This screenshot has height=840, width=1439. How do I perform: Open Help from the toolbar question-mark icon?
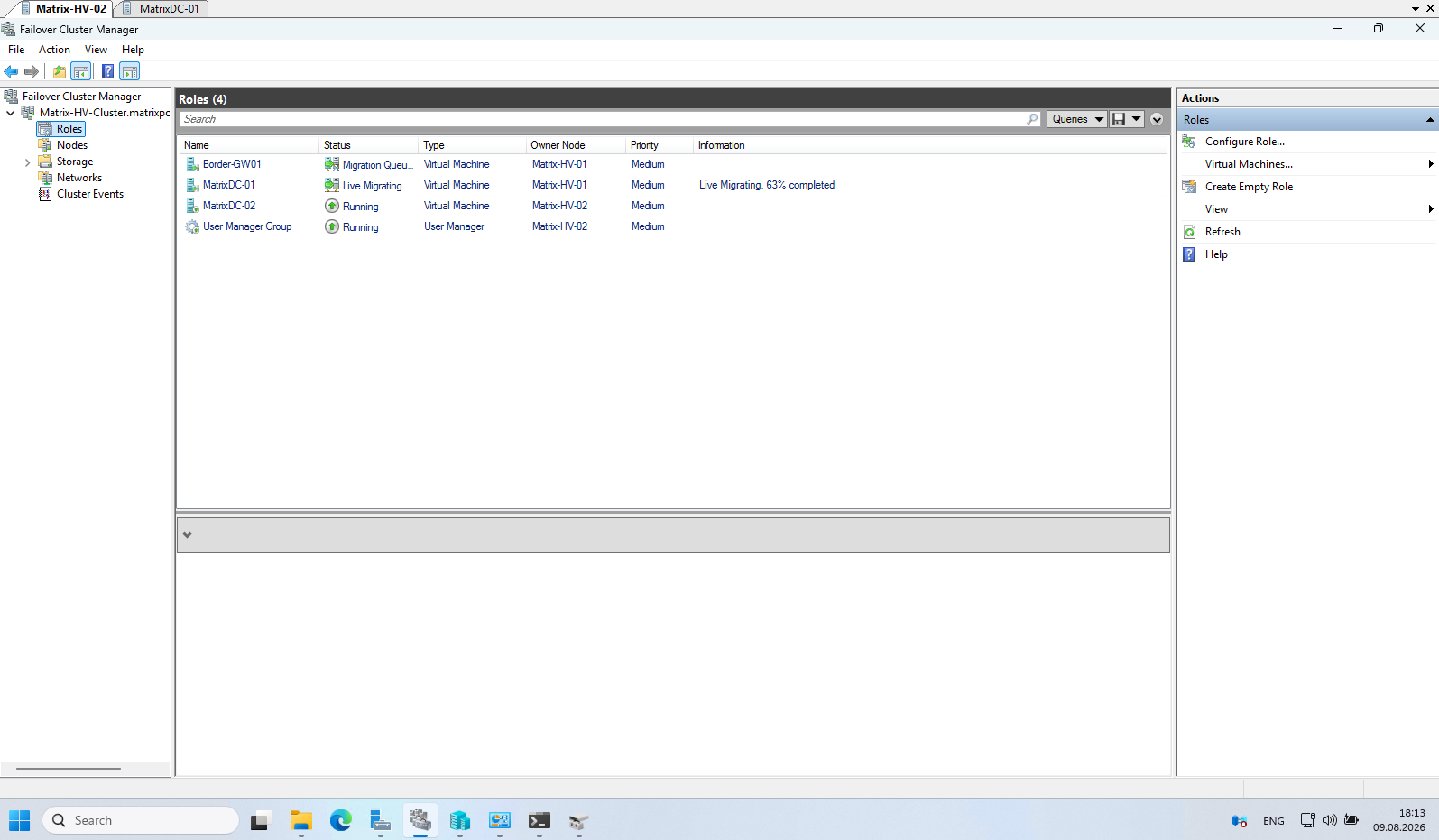107,71
